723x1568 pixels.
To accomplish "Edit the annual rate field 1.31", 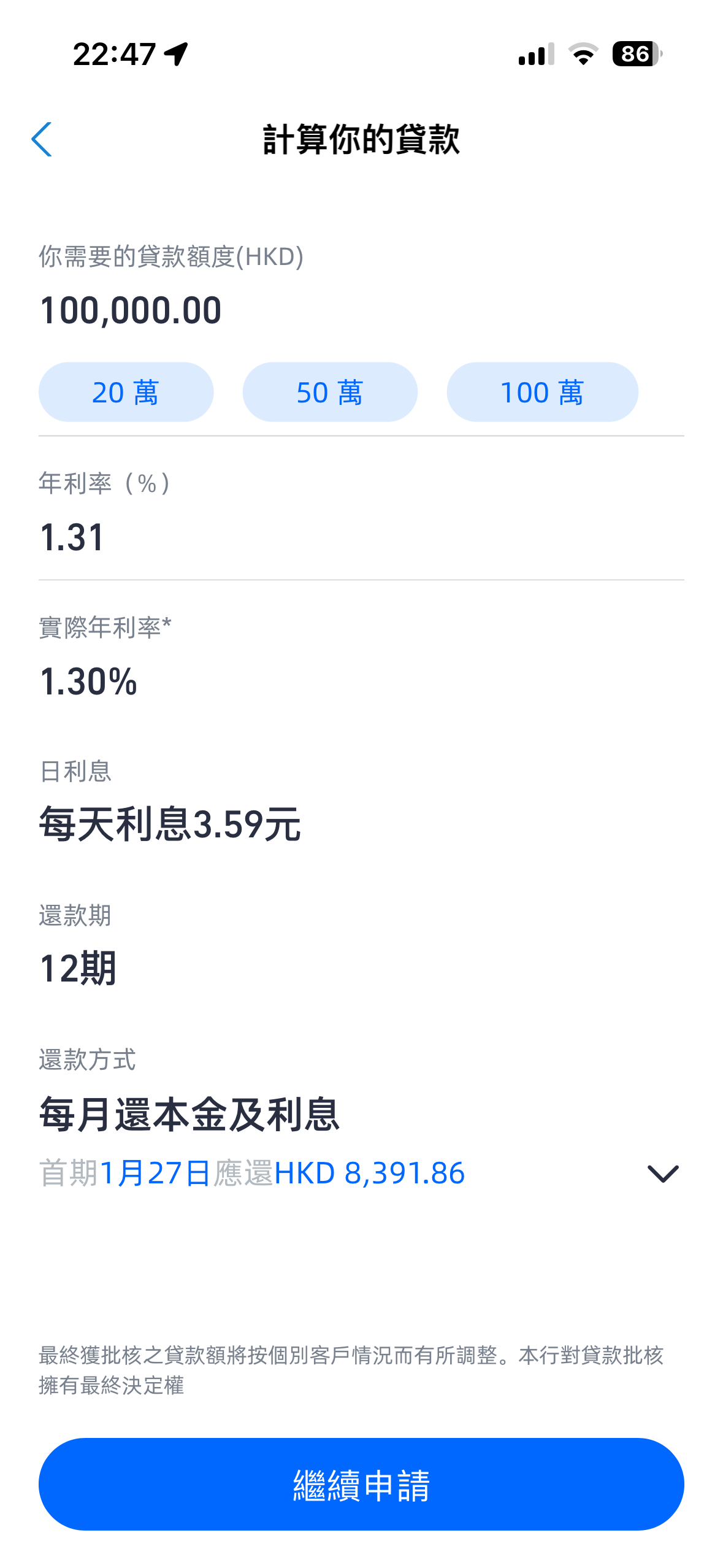I will click(x=361, y=537).
